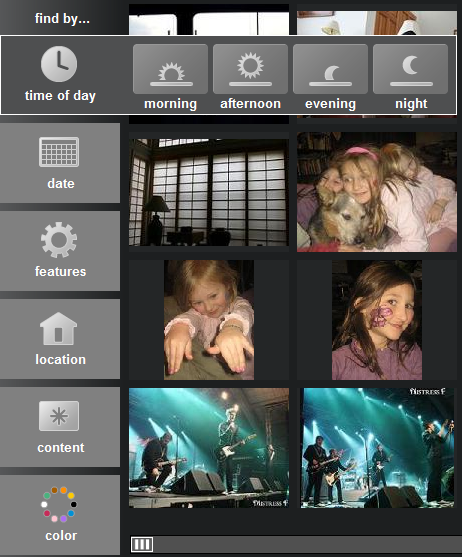The height and width of the screenshot is (557, 462).
Task: Open the content asterisk filter
Action: tap(60, 427)
